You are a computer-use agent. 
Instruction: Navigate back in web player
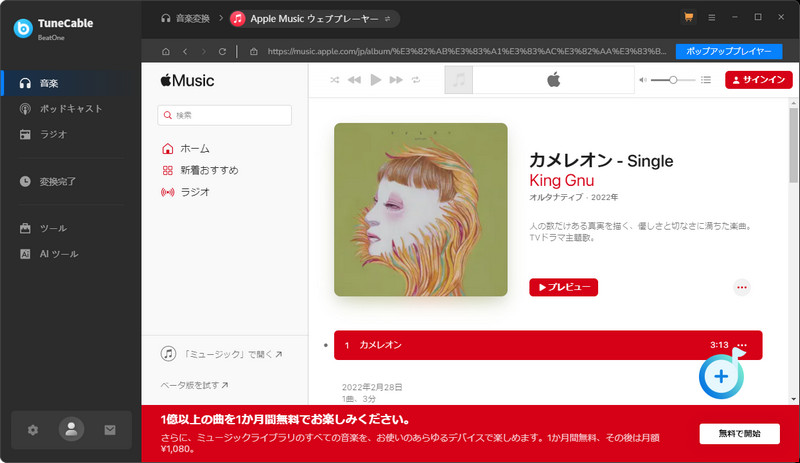click(185, 52)
